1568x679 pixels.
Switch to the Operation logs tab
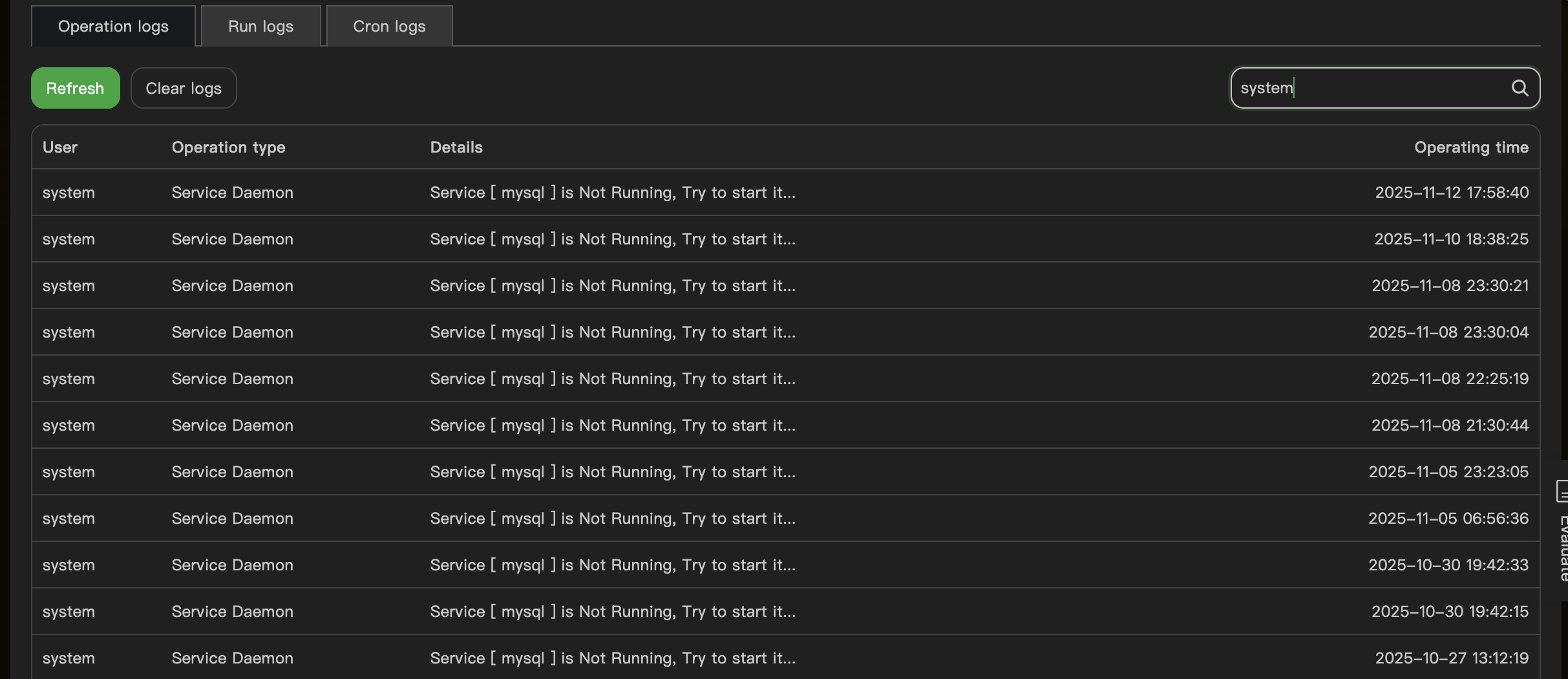(x=113, y=27)
